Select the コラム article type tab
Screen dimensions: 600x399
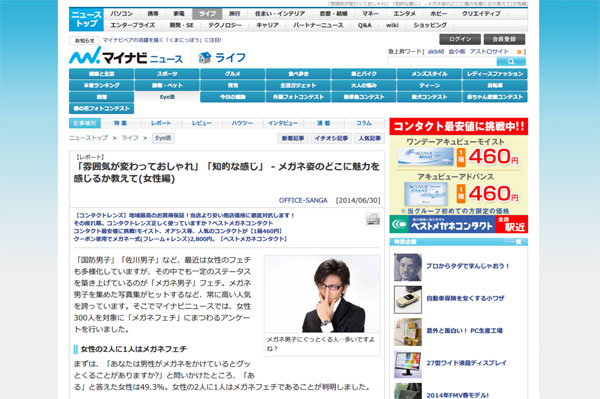tap(364, 123)
